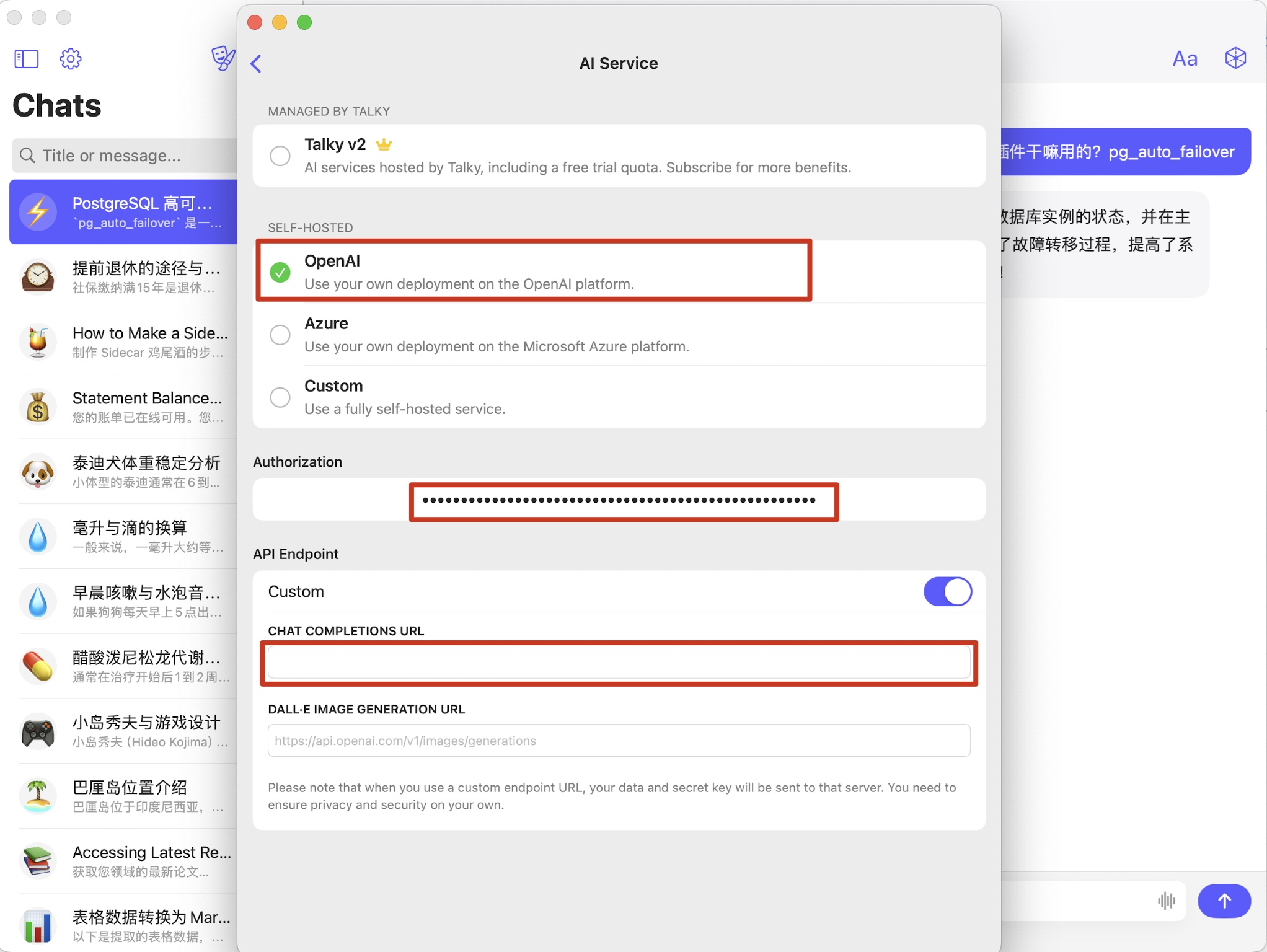1267x952 pixels.
Task: Disable the Custom API endpoint switch
Action: (x=947, y=591)
